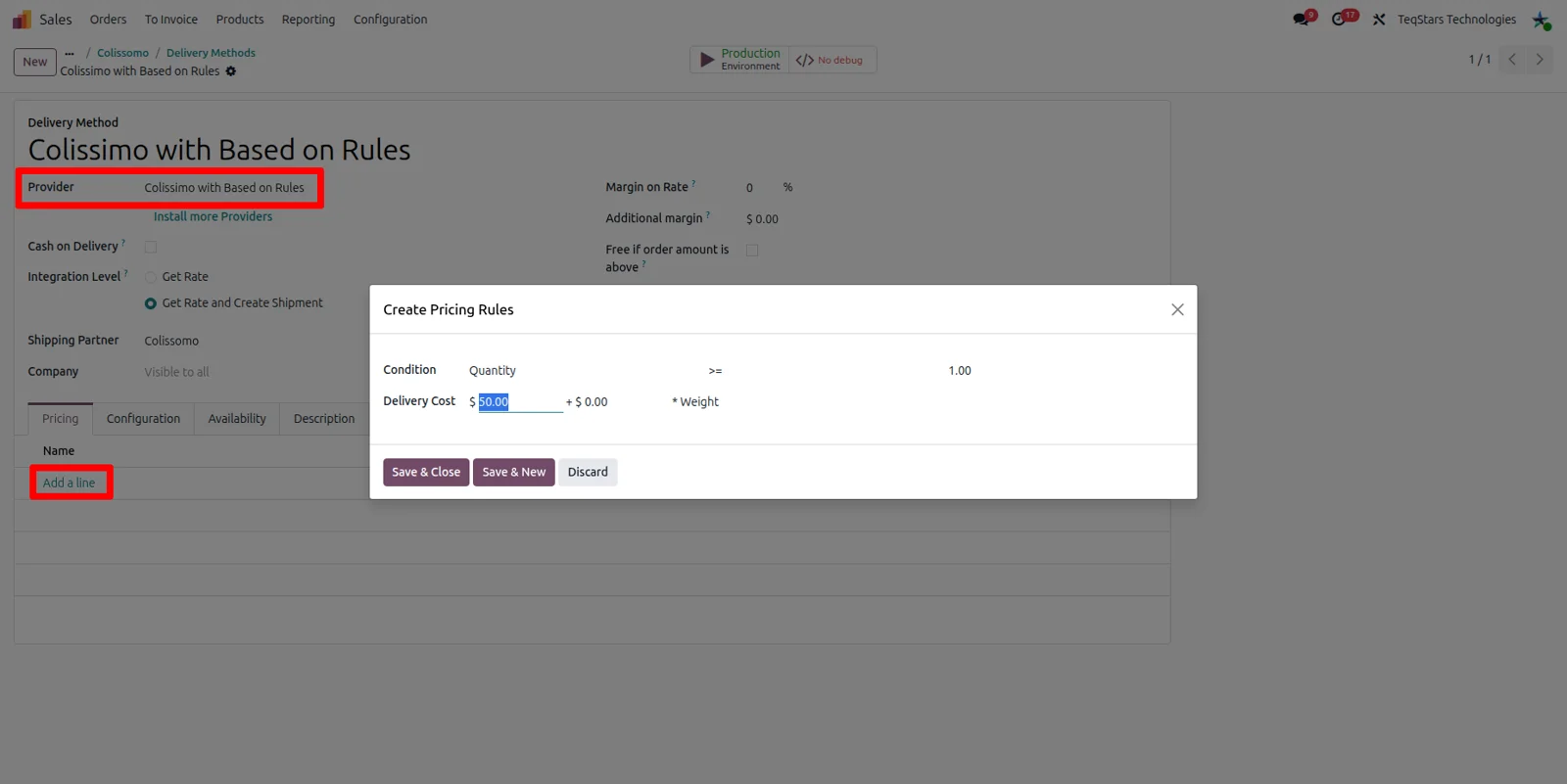Open the Configuration menu
Image resolution: width=1567 pixels, height=784 pixels.
(391, 20)
